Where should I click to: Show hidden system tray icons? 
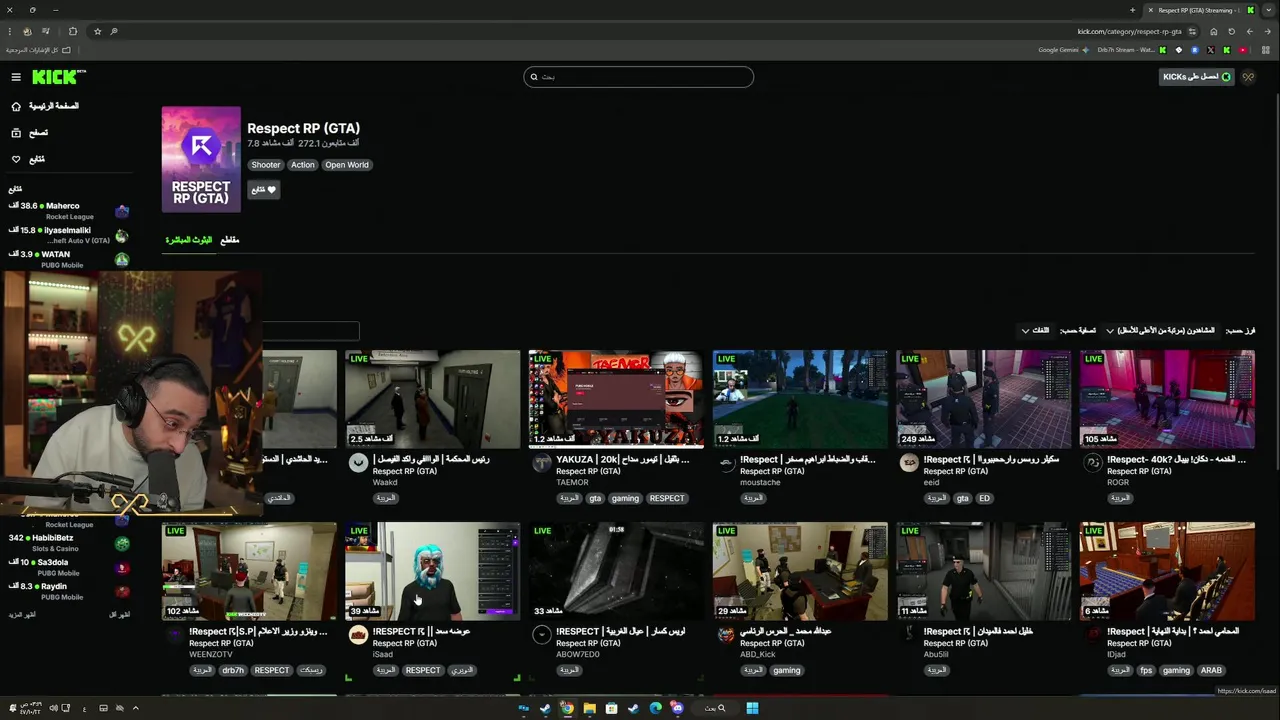point(135,708)
